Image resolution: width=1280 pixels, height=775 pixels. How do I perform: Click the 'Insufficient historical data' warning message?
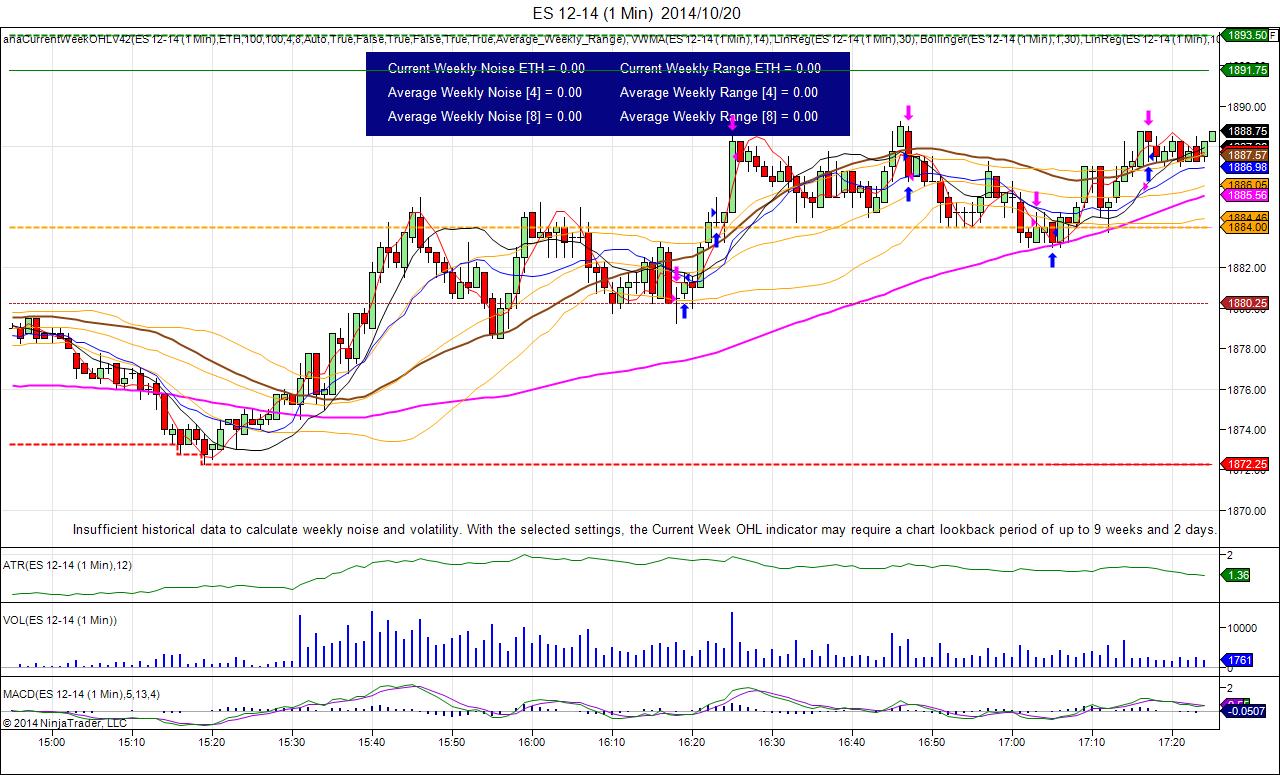[645, 529]
